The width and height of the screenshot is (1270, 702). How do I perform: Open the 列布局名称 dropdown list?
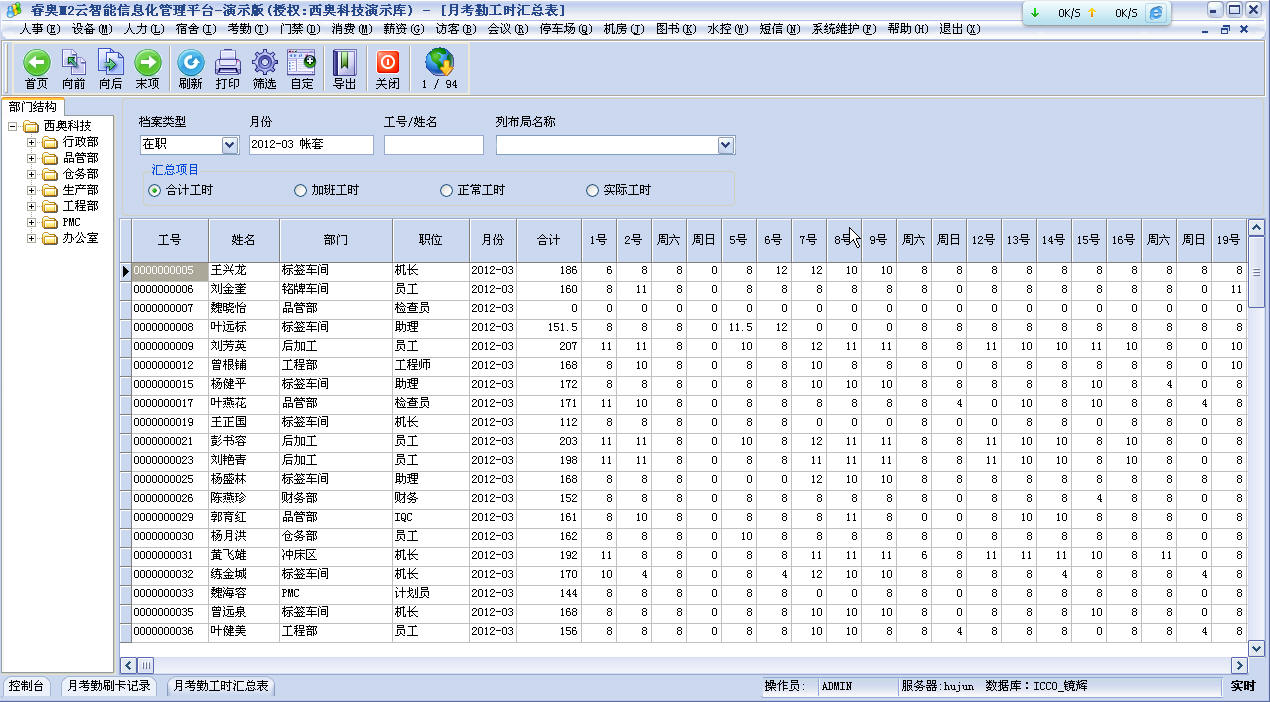[x=726, y=145]
